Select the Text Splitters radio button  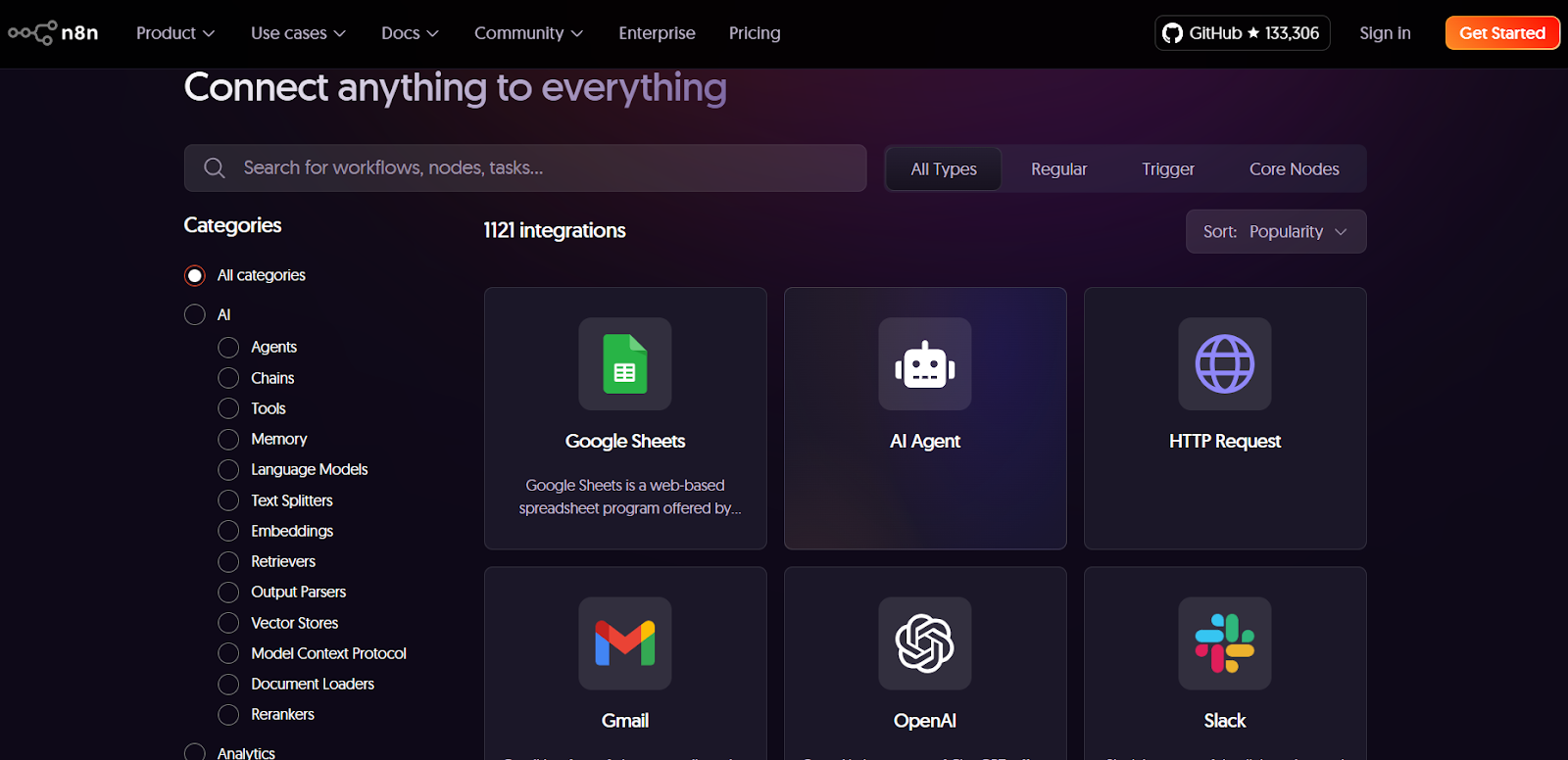228,500
